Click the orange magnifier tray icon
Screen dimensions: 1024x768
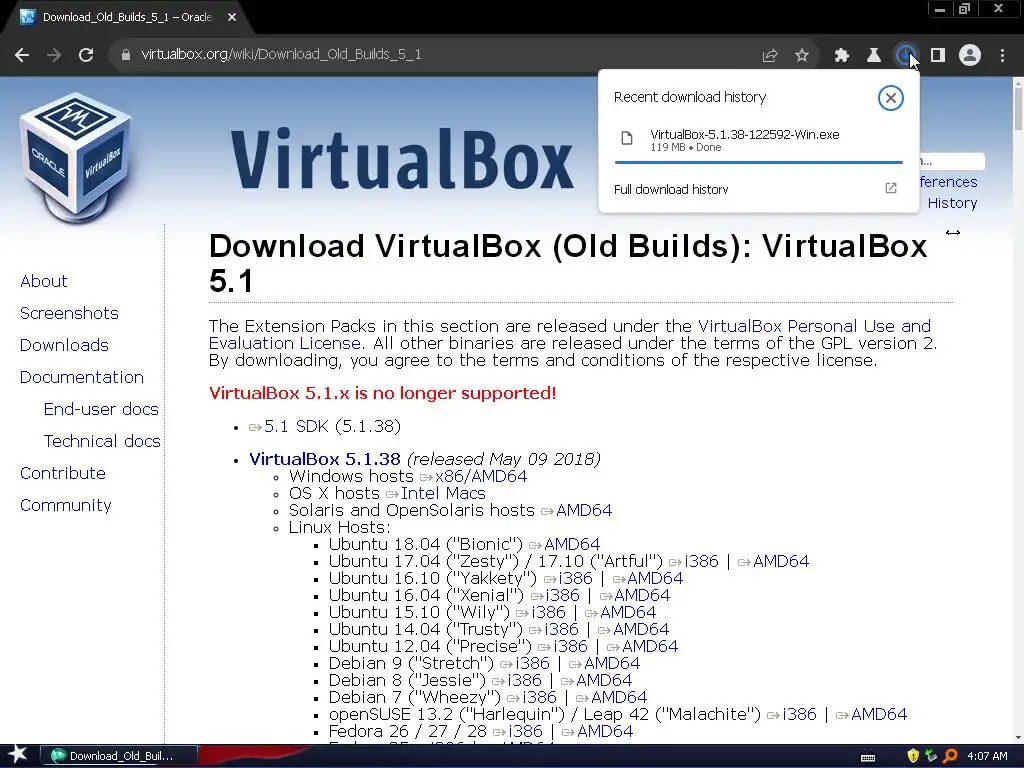950,756
